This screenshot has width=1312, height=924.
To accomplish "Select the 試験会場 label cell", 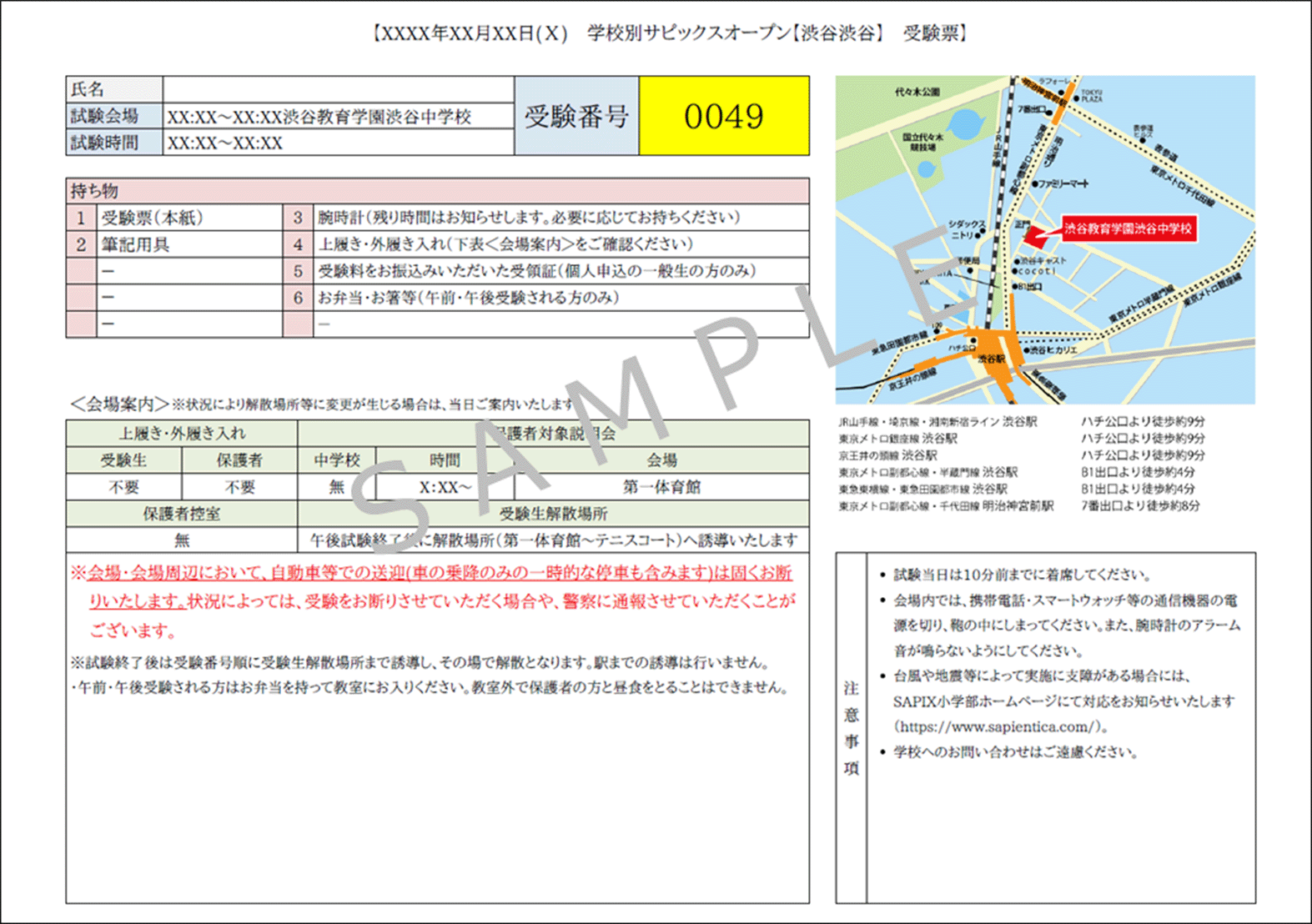I will (114, 116).
